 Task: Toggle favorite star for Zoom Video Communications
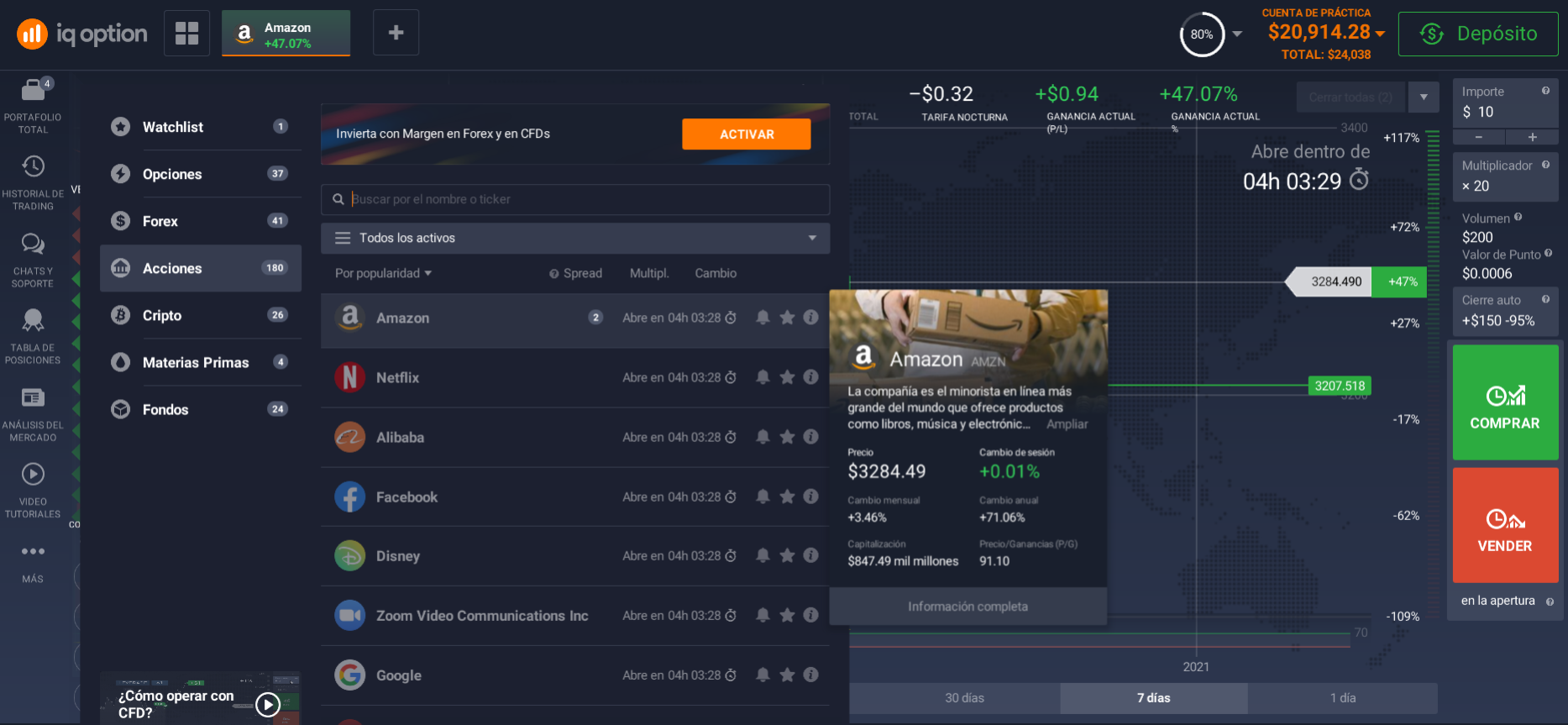point(787,615)
